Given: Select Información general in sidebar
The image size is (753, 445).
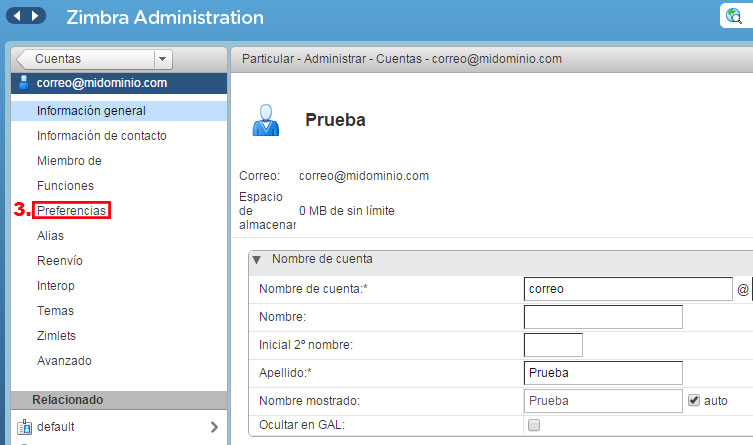Looking at the screenshot, I should pos(119,111).
